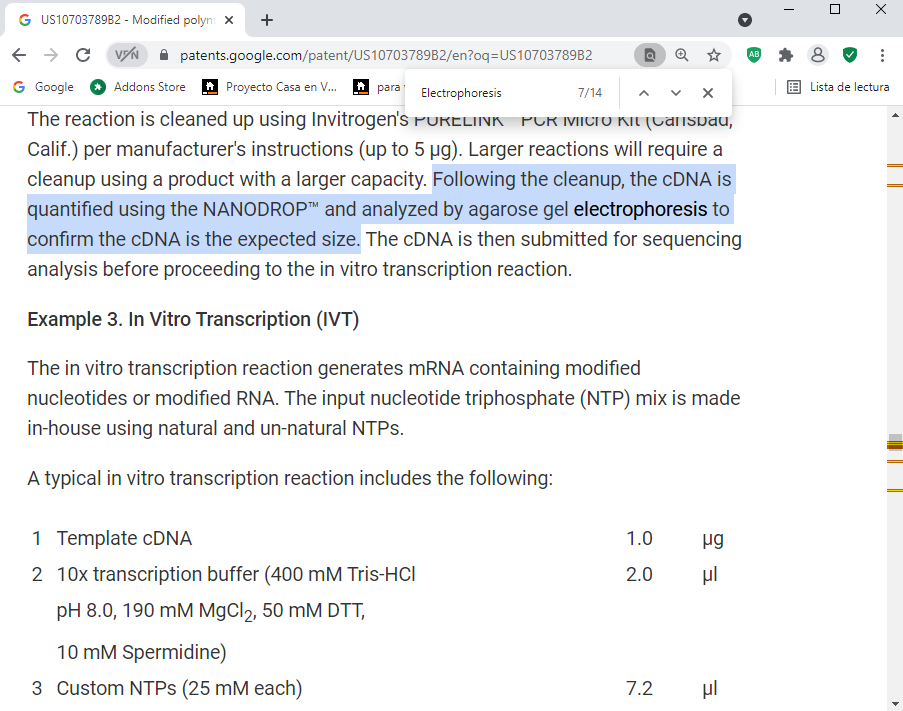Click the VPN icon in address bar
The height and width of the screenshot is (711, 903).
click(127, 55)
